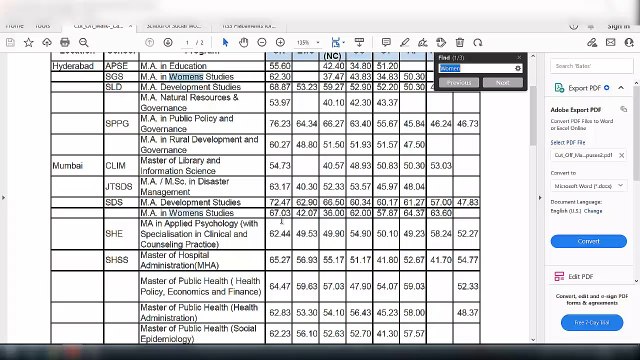The image size is (640, 360).
Task: Click the '76.23' value in the SPPG row
Action: point(280,124)
